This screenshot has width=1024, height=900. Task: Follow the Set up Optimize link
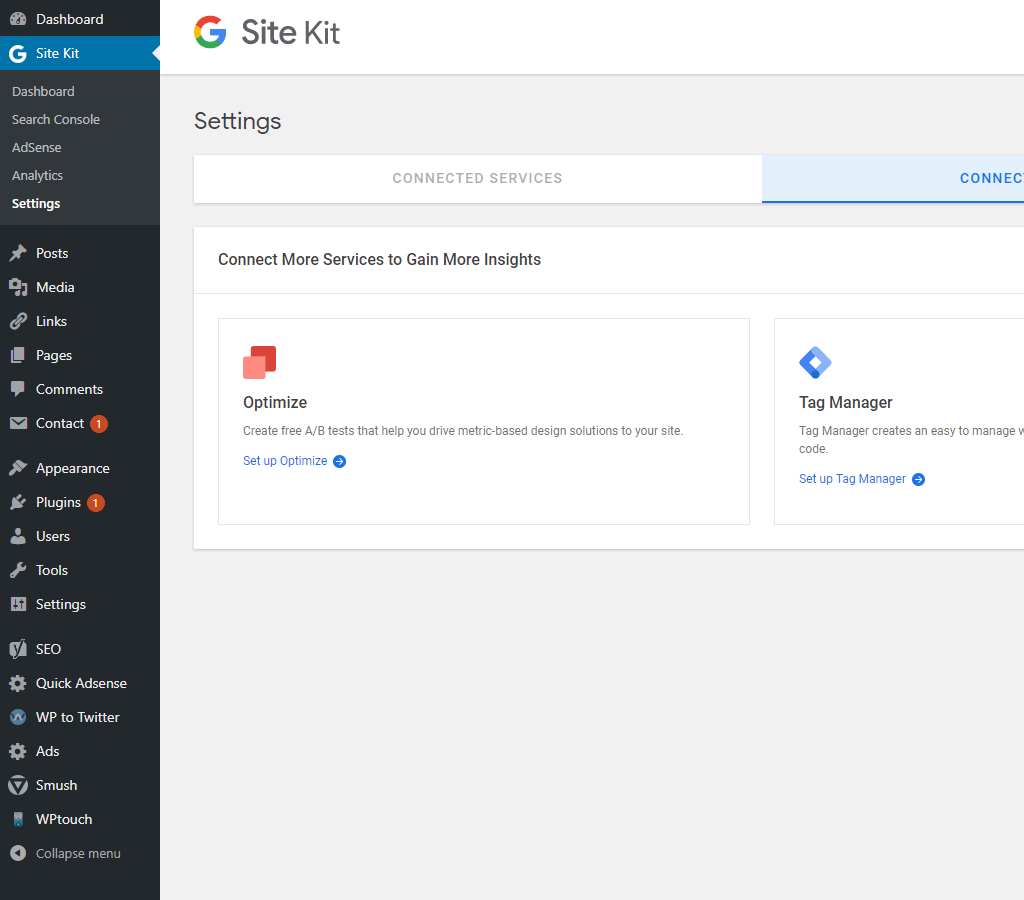pyautogui.click(x=285, y=461)
